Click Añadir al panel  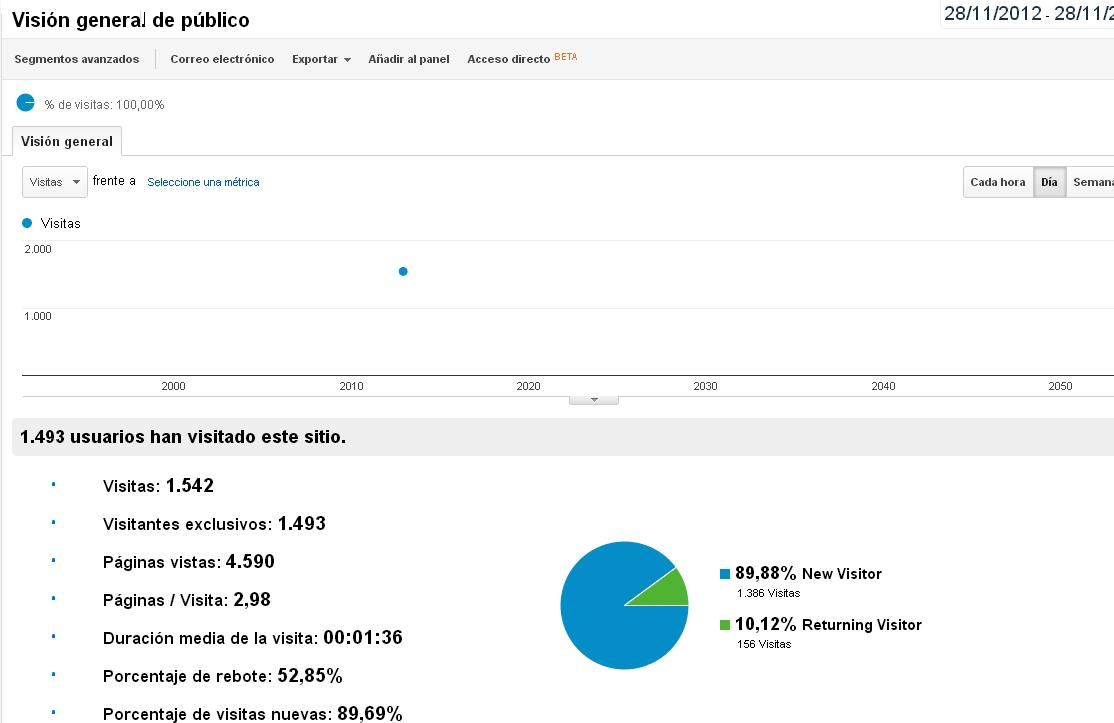tap(409, 59)
